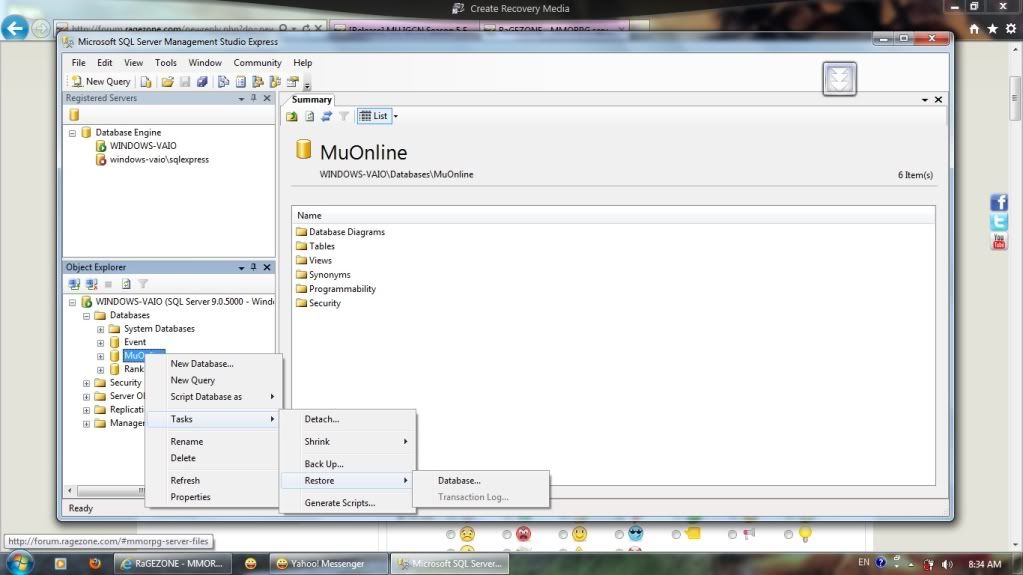Select the radio button beside sunglasses smiley

coord(619,535)
